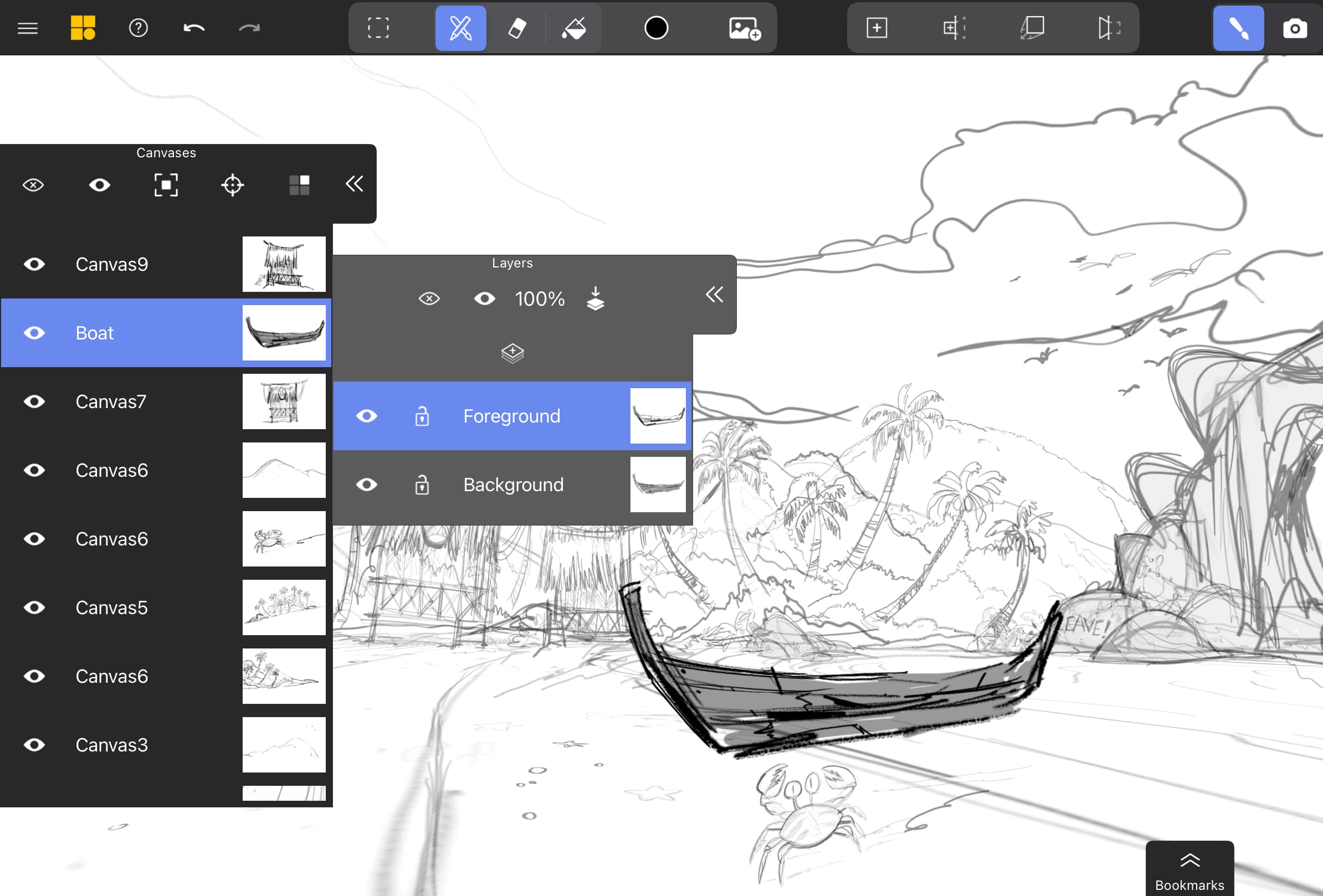Screen dimensions: 1323x896
Task: Hide all canvases using crossed-eye icon
Action: coord(33,185)
